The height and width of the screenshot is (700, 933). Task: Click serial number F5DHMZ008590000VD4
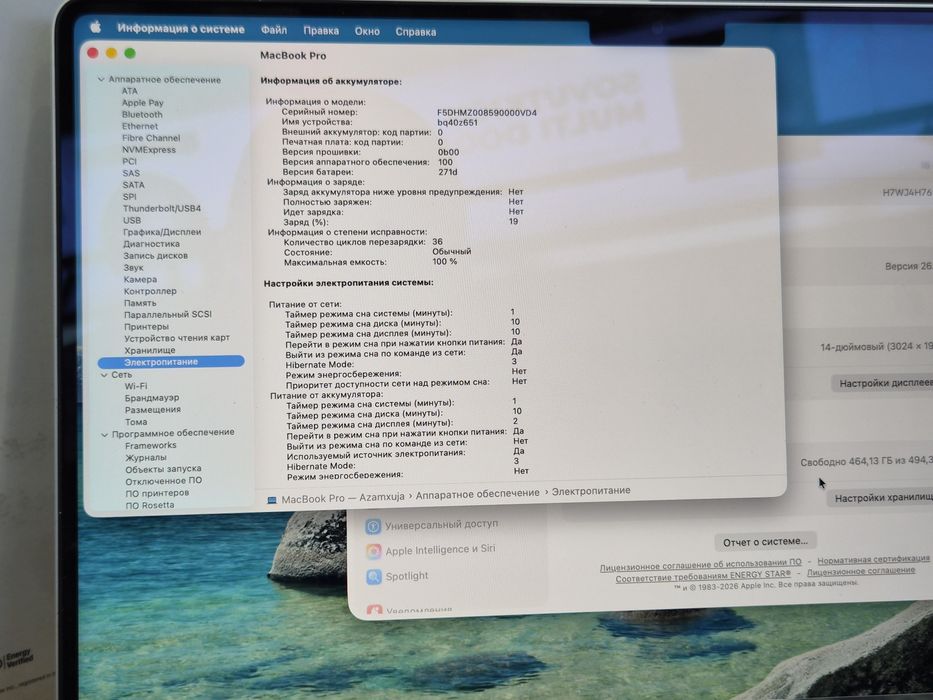pyautogui.click(x=487, y=112)
